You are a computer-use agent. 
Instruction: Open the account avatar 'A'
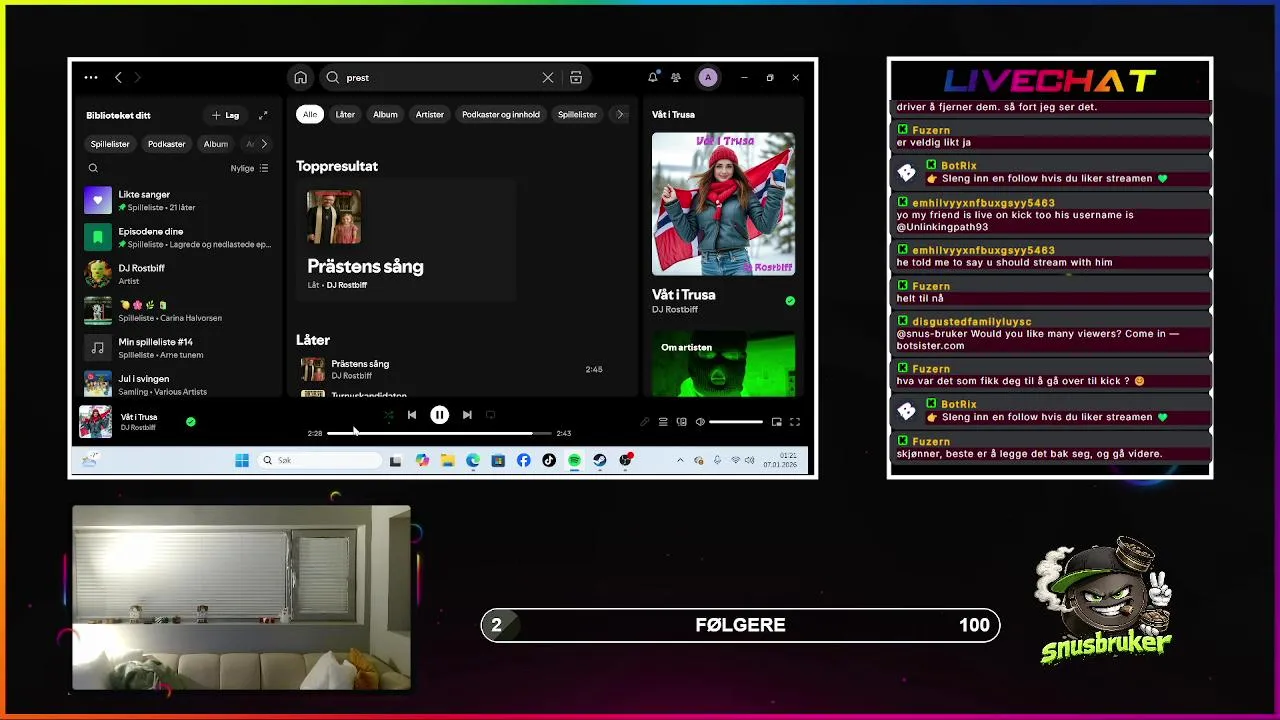click(708, 77)
